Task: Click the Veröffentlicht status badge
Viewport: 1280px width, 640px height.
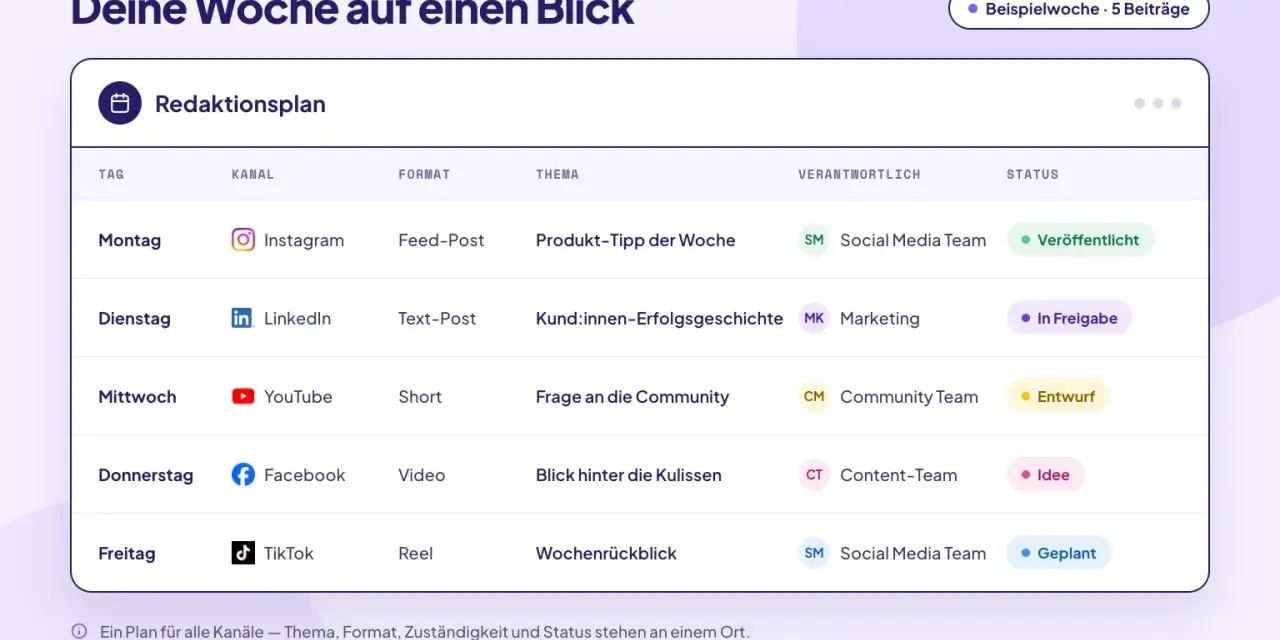Action: pos(1080,240)
